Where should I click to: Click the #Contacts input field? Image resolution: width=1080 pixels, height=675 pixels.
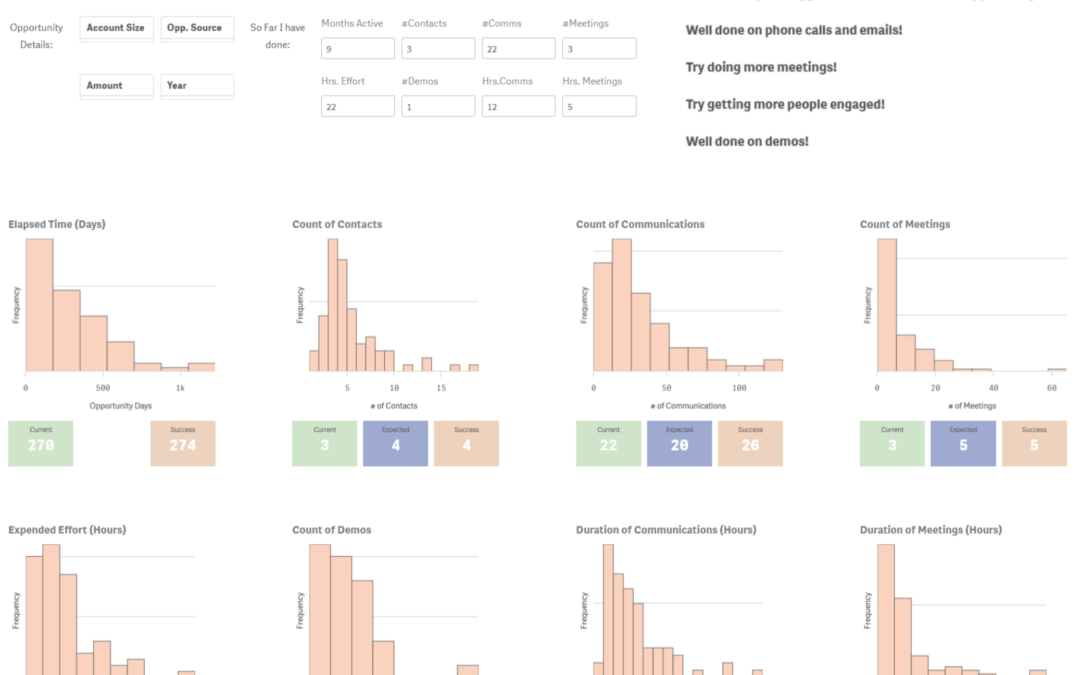[x=438, y=49]
